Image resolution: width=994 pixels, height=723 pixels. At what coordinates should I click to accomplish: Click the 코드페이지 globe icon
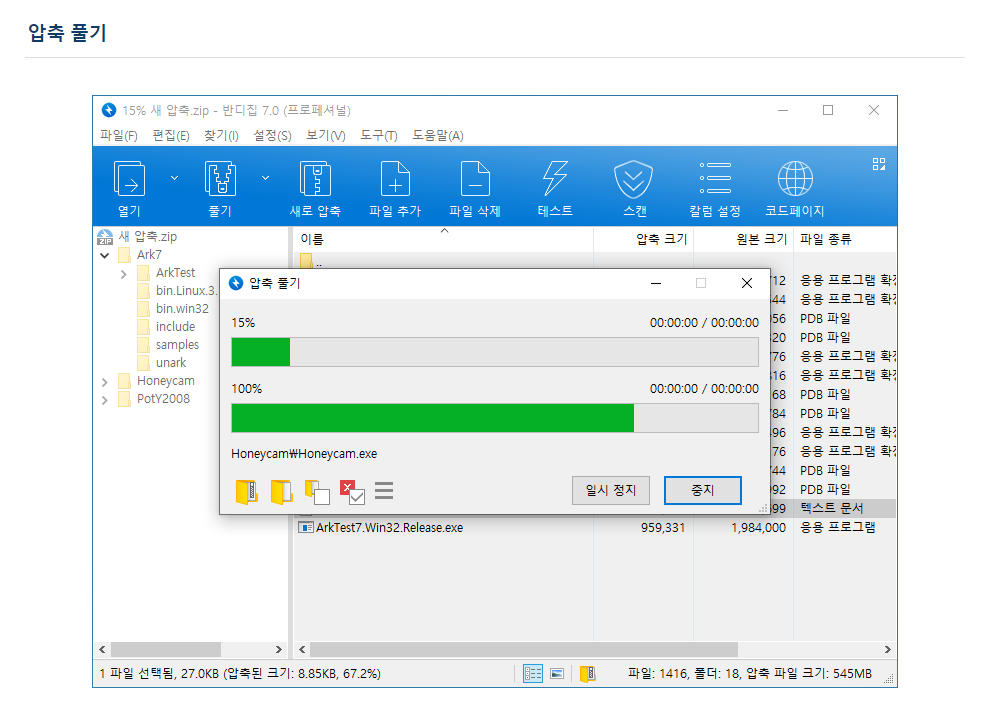[795, 179]
